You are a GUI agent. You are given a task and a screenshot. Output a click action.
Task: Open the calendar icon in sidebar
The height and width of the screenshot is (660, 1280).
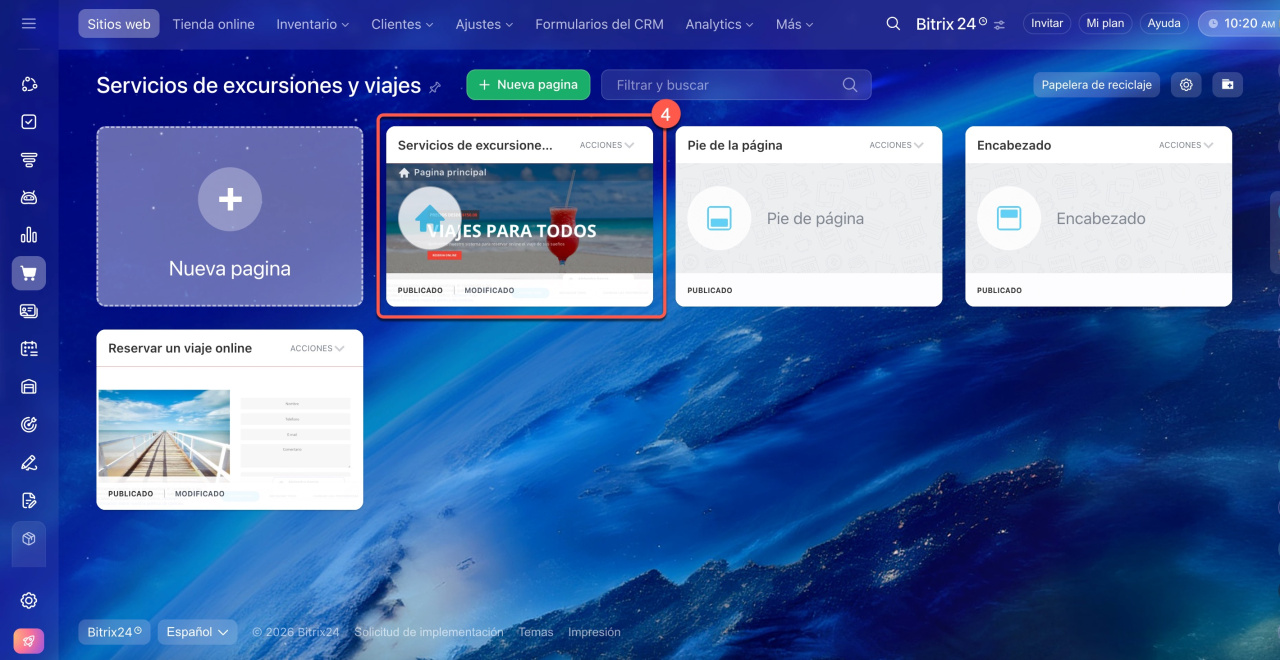click(x=29, y=349)
